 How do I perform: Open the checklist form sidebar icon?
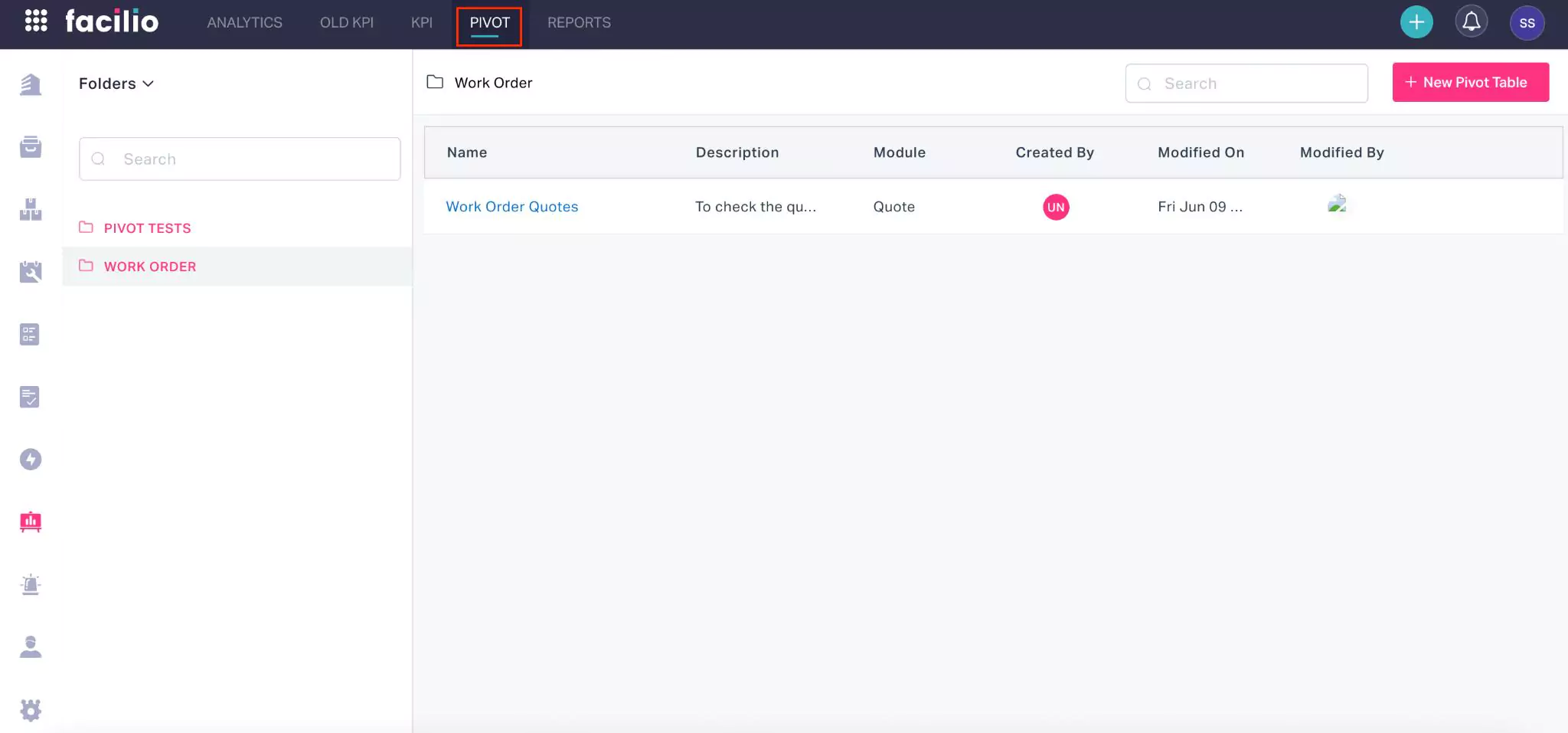tap(30, 334)
